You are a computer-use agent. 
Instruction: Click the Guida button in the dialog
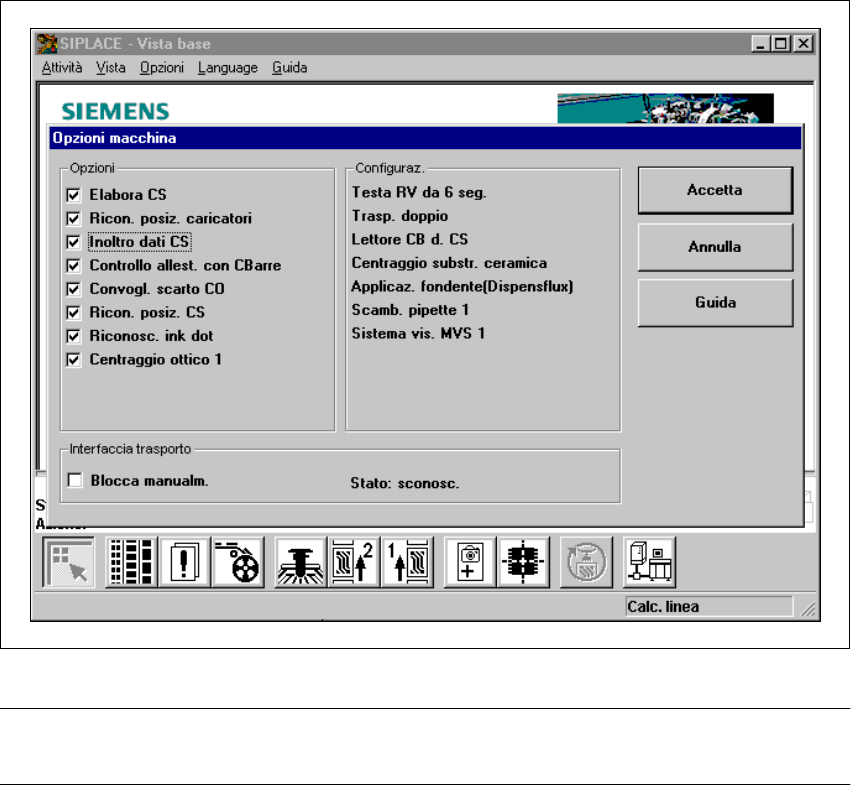pos(715,302)
